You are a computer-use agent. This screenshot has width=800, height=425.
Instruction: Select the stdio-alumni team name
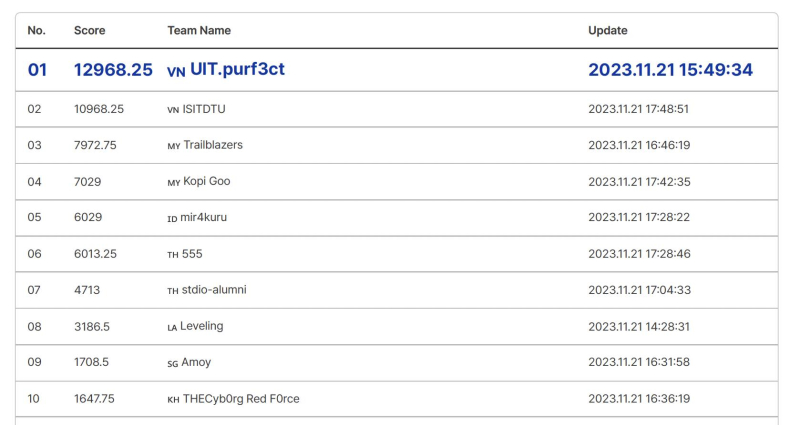coord(214,290)
